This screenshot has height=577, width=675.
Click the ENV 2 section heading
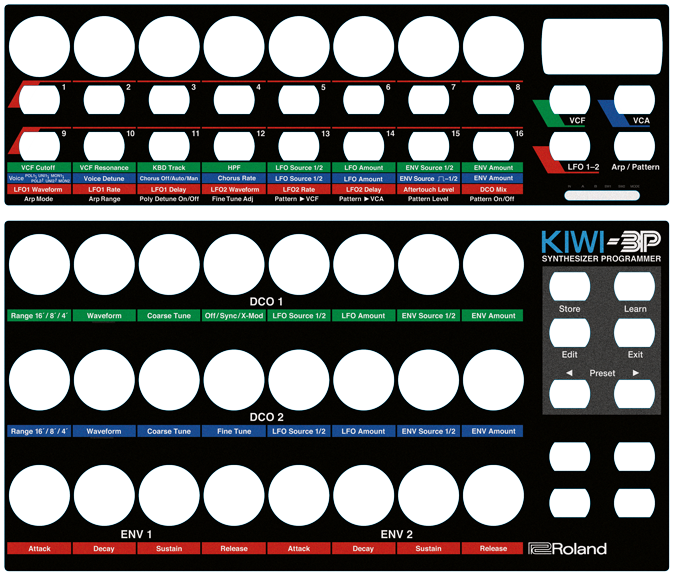[396, 534]
